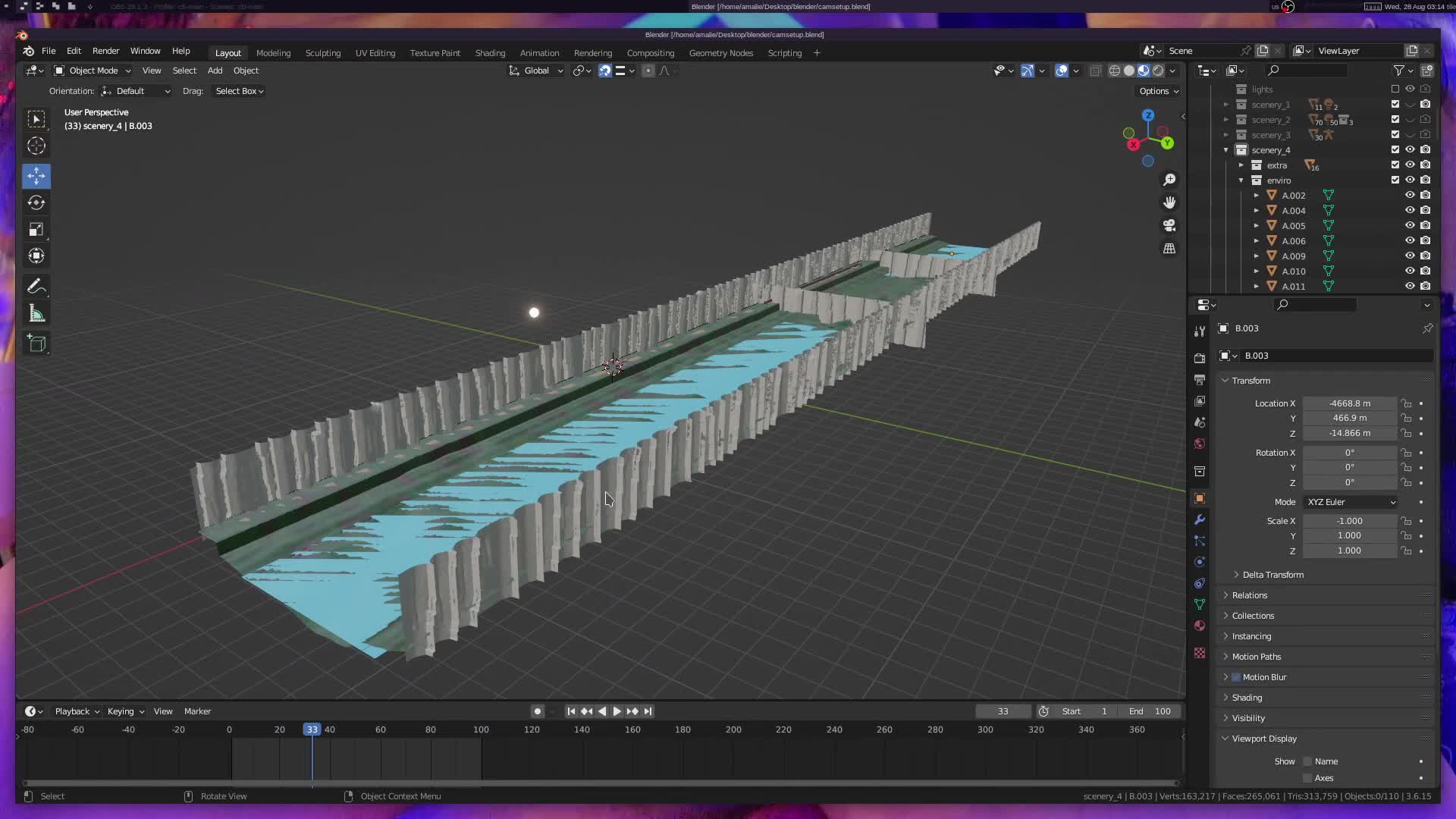Viewport: 1456px width, 819px height.
Task: Open the XYZ Euler rotation mode dropdown
Action: (1351, 502)
